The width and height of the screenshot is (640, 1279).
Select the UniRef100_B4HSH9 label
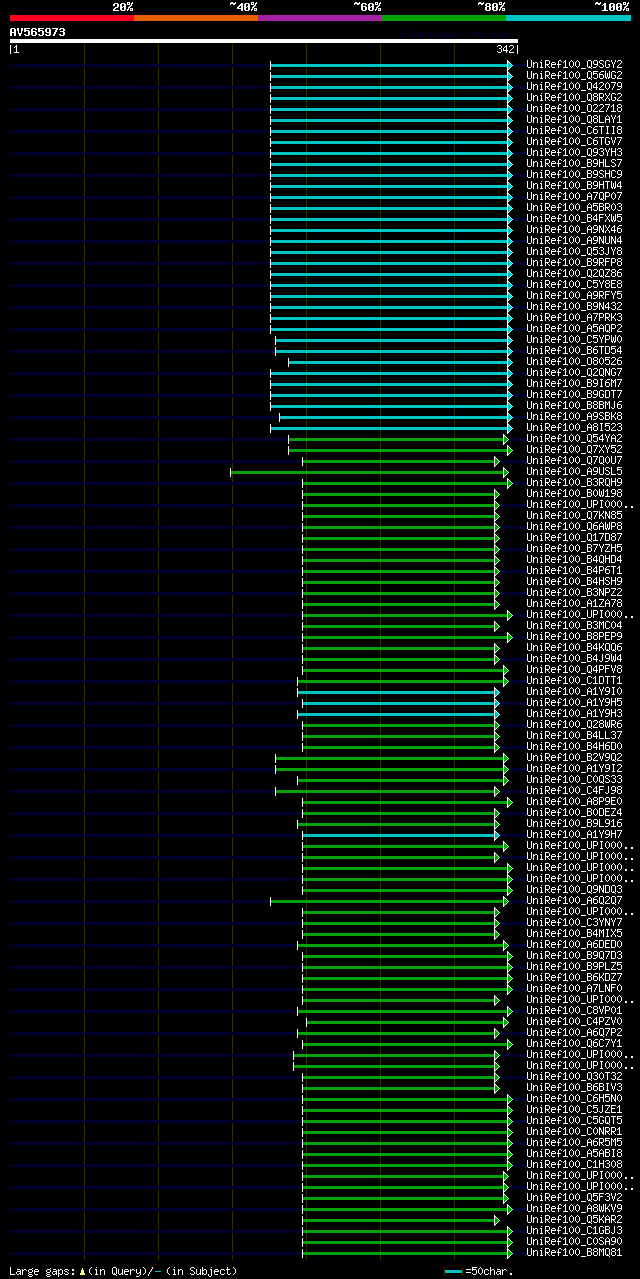[x=574, y=581]
